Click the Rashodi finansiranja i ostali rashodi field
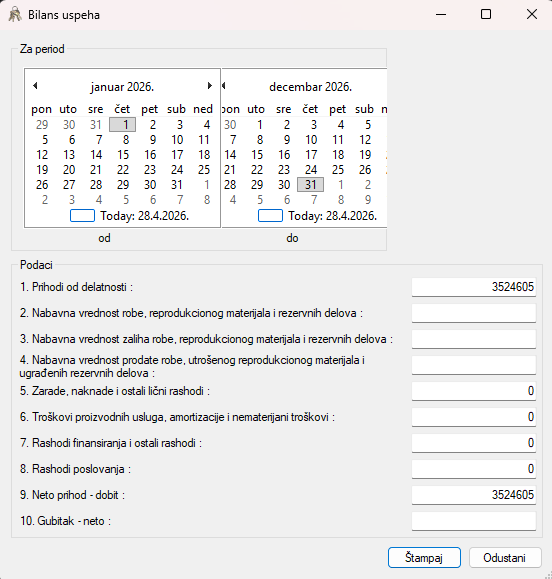 point(474,443)
